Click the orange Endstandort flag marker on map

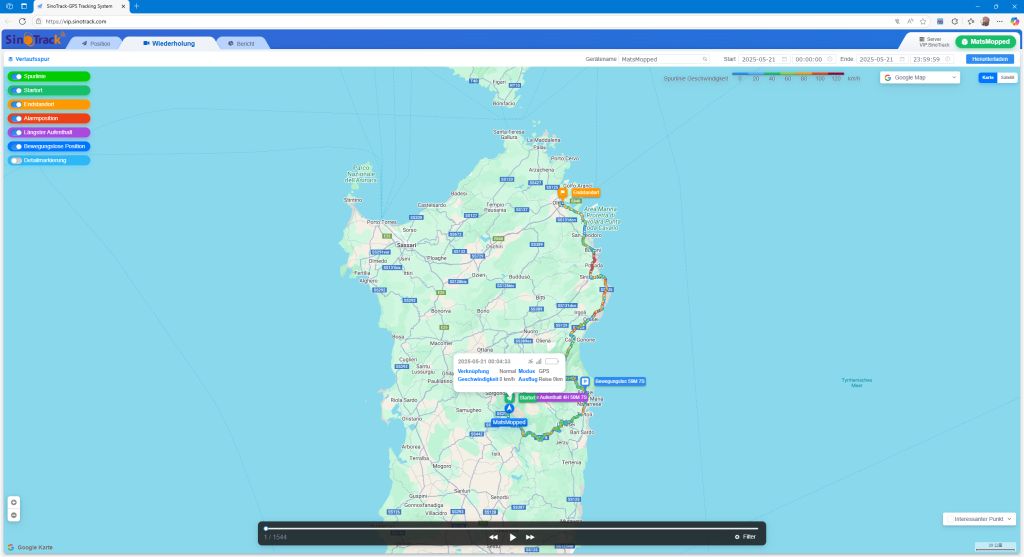pyautogui.click(x=563, y=192)
